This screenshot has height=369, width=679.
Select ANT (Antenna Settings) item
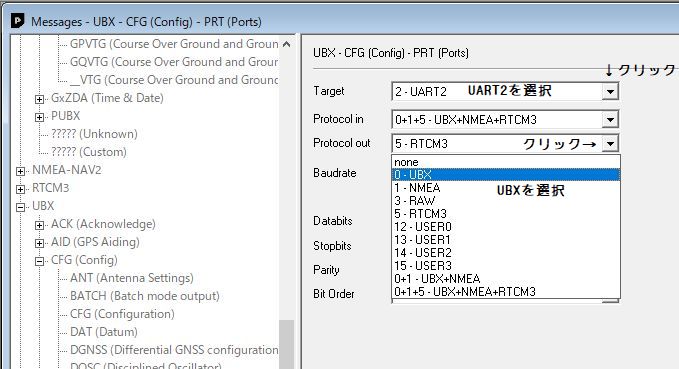132,278
